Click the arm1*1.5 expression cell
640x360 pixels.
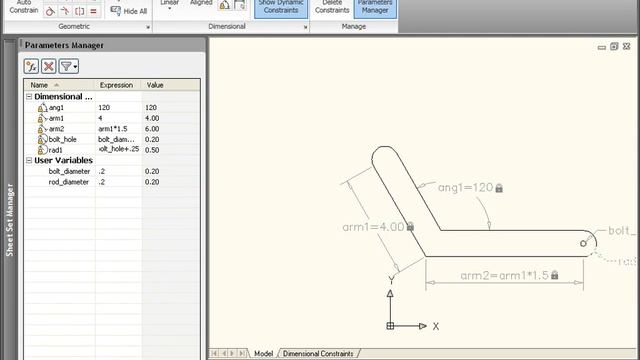[x=118, y=129]
